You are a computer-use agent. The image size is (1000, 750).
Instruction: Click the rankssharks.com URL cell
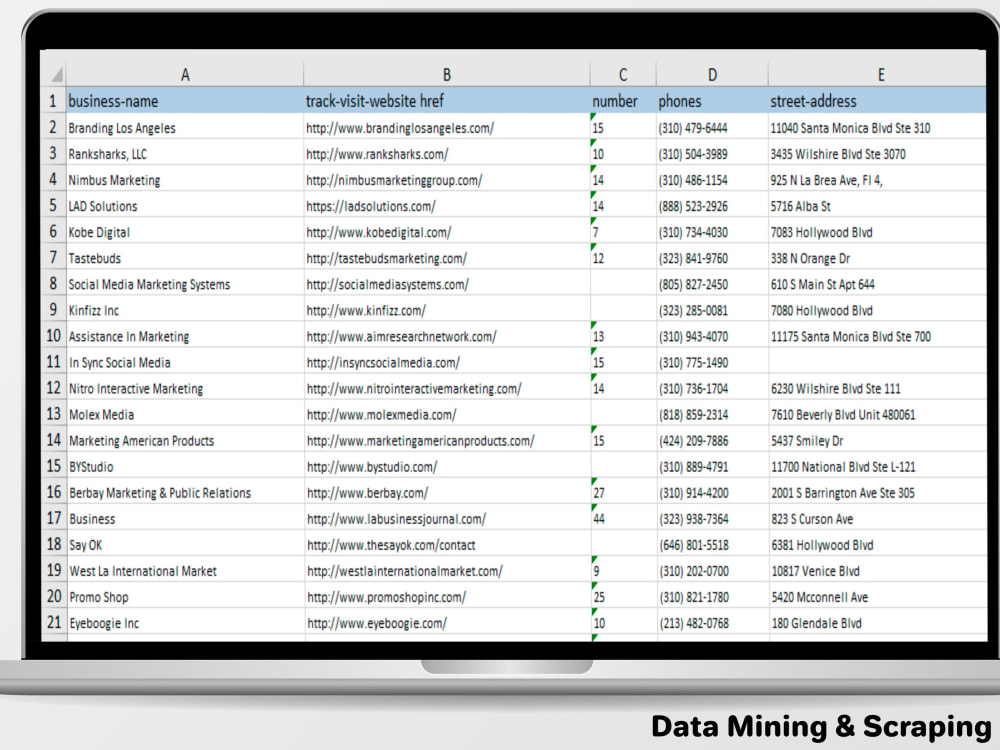pos(447,154)
